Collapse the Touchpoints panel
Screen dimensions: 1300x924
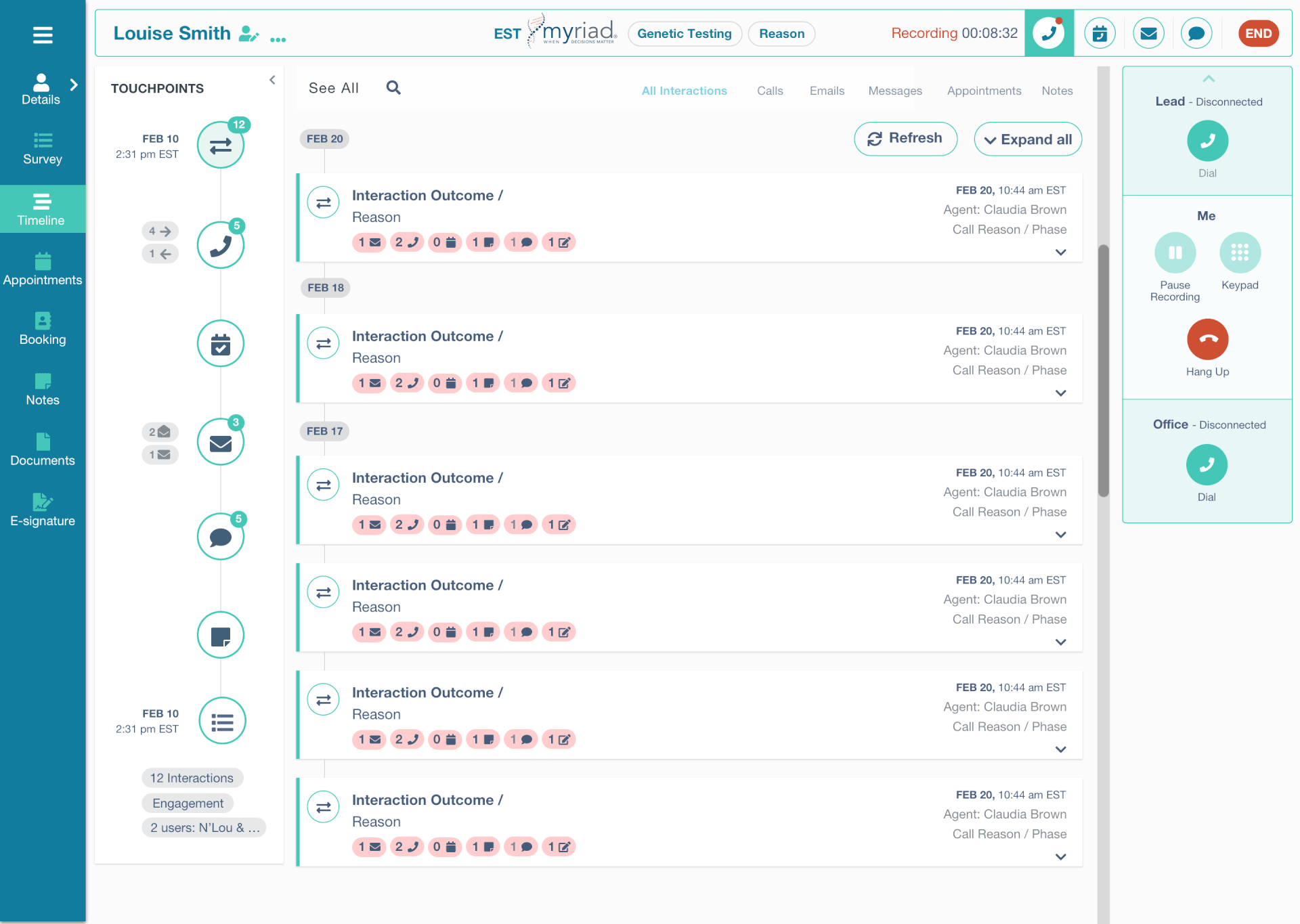(272, 80)
